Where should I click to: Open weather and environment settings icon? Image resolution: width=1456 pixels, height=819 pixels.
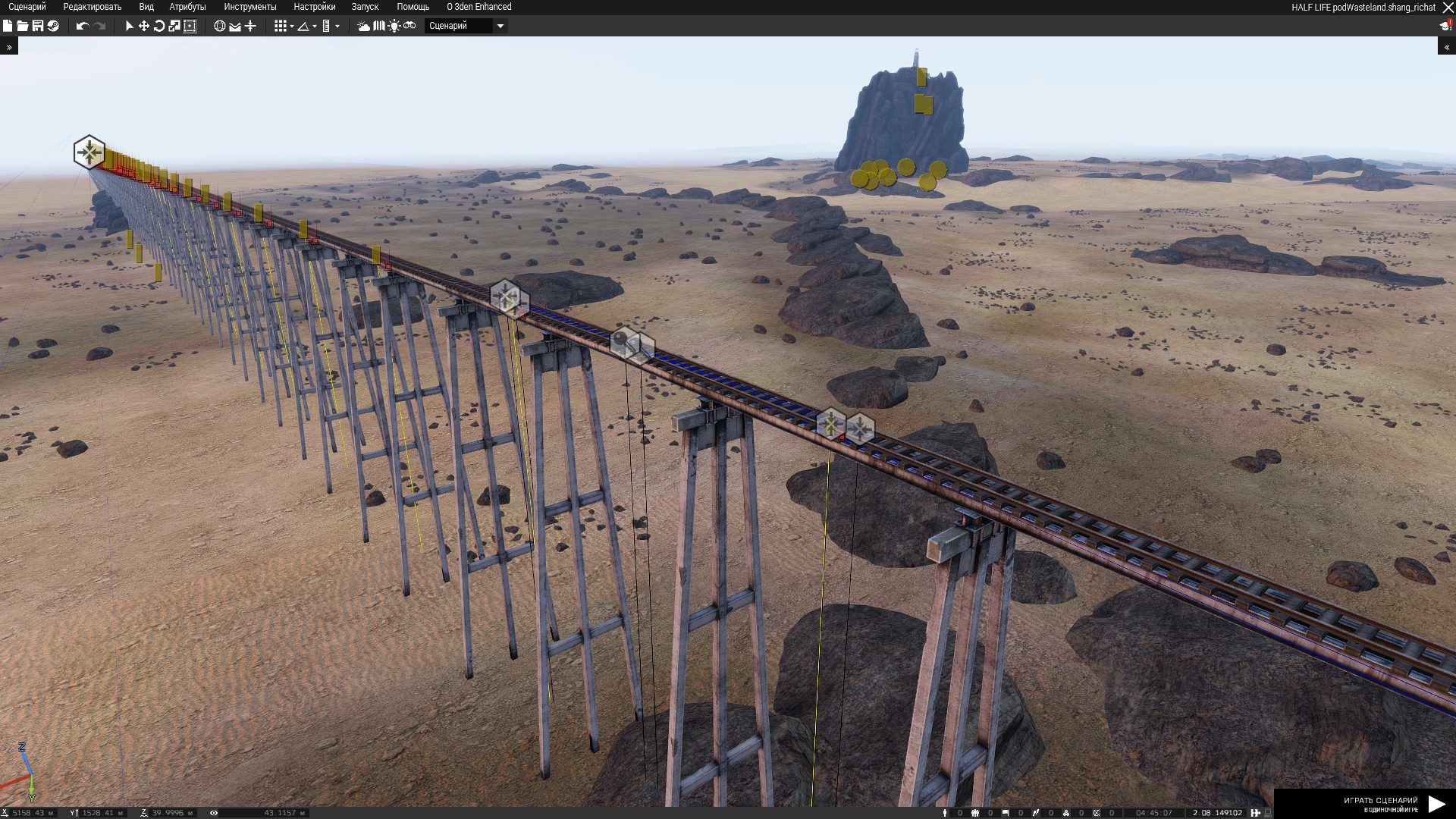pyautogui.click(x=364, y=26)
